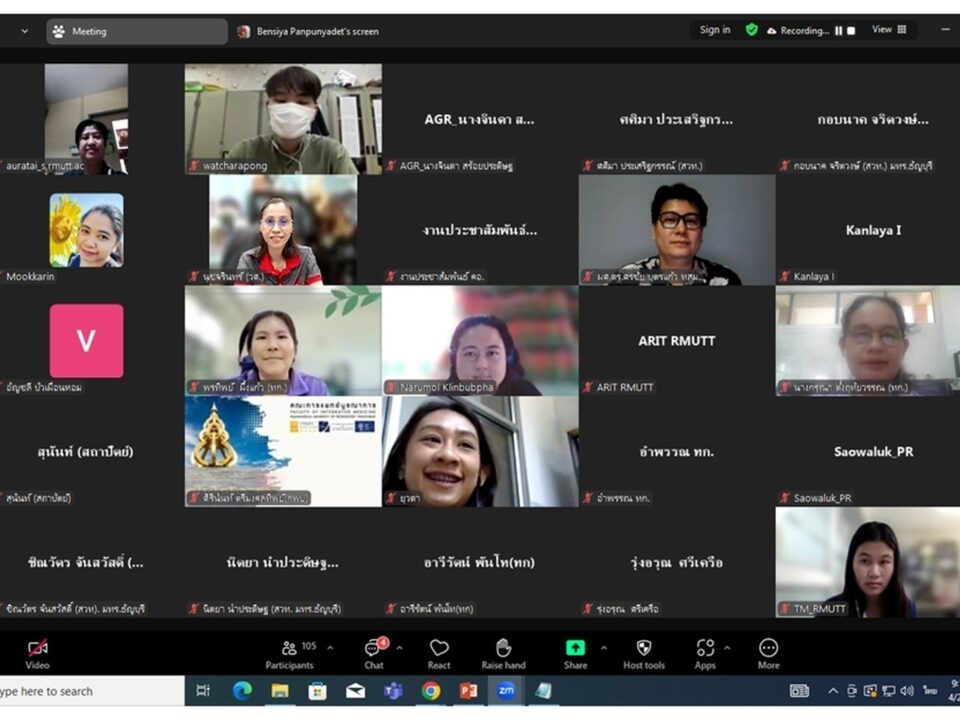This screenshot has width=960, height=720.
Task: Expand the Apps options arrow
Action: [727, 648]
